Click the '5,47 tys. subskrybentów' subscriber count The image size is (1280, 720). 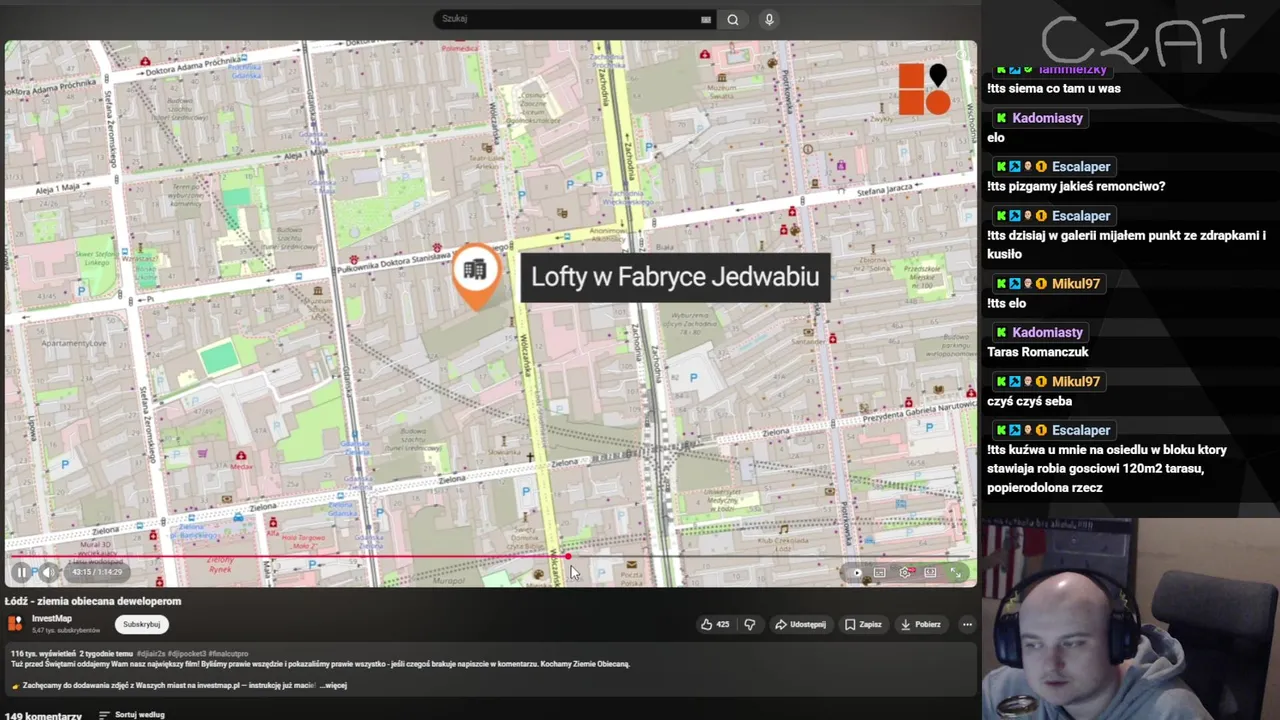click(66, 631)
